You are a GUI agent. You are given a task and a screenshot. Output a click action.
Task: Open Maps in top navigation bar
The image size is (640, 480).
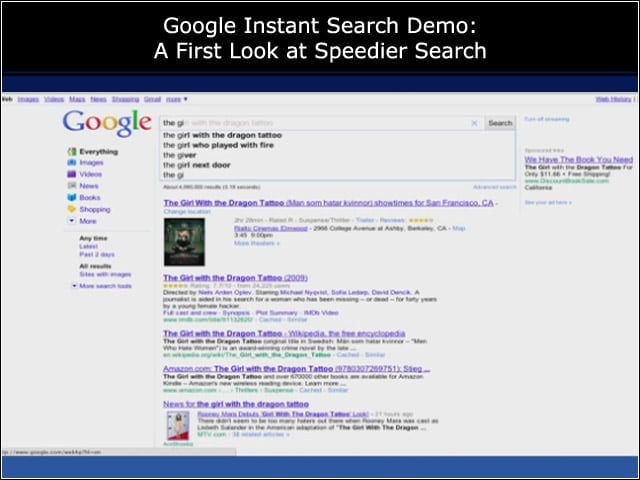pyautogui.click(x=77, y=99)
